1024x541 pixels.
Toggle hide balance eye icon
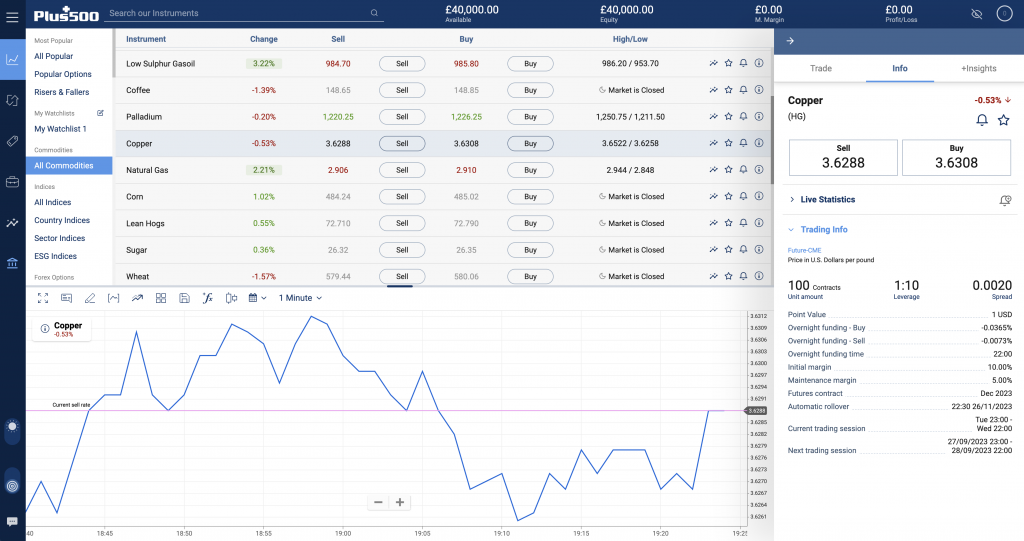coord(976,14)
